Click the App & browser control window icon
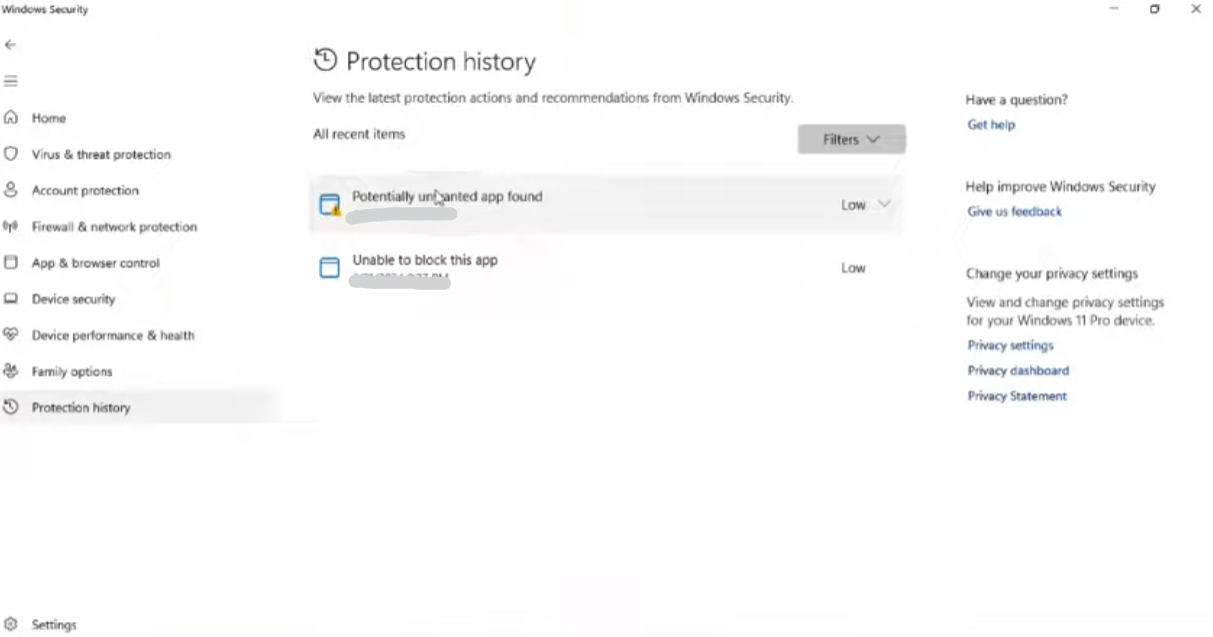 click(11, 263)
